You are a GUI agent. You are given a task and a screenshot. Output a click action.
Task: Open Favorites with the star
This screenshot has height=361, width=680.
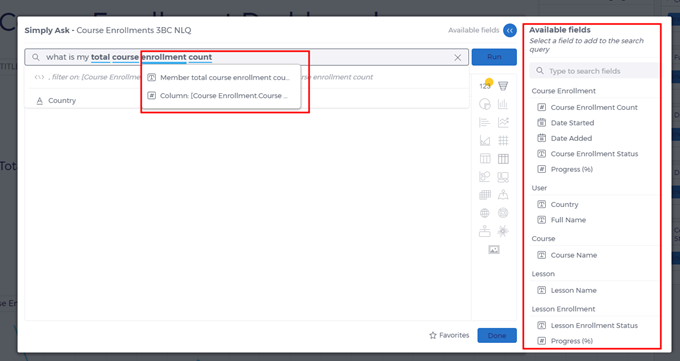coord(449,335)
